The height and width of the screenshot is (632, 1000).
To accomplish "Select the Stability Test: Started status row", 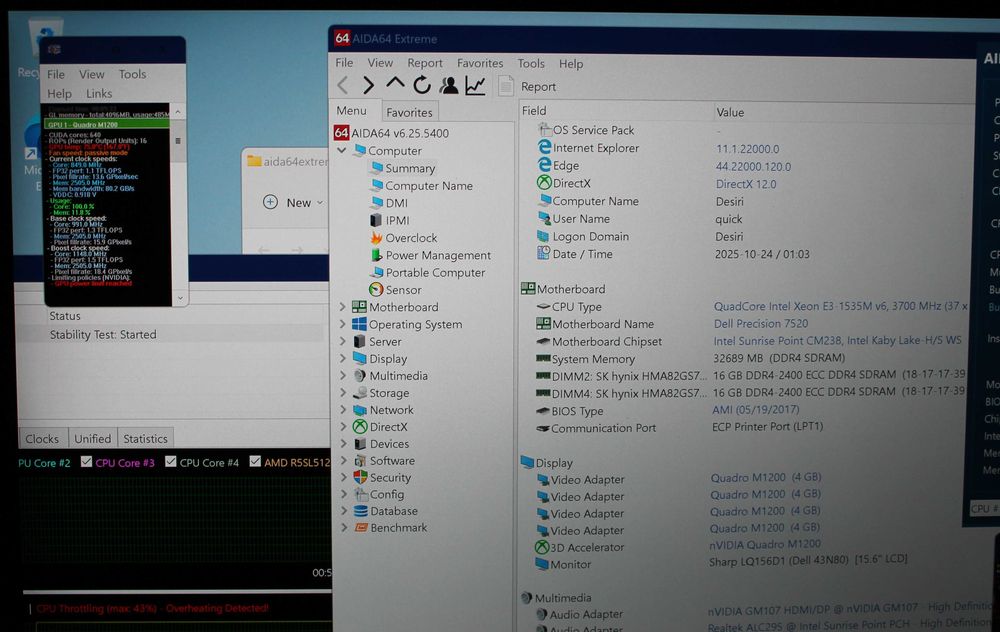I will (171, 334).
